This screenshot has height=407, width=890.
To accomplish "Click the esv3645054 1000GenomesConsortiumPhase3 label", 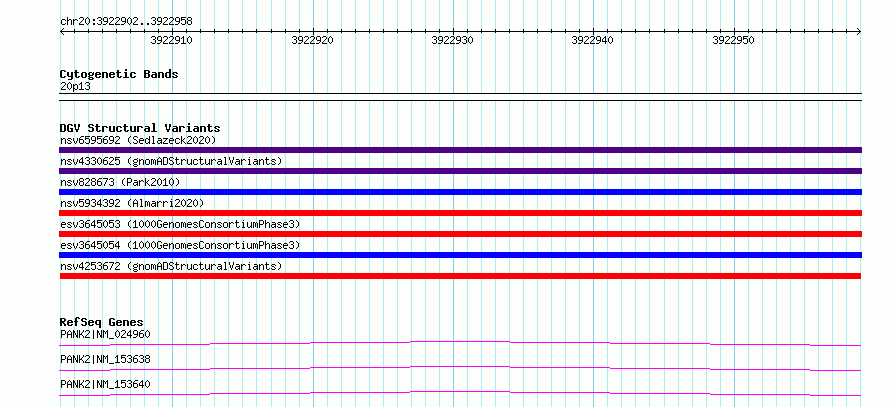I will click(180, 245).
